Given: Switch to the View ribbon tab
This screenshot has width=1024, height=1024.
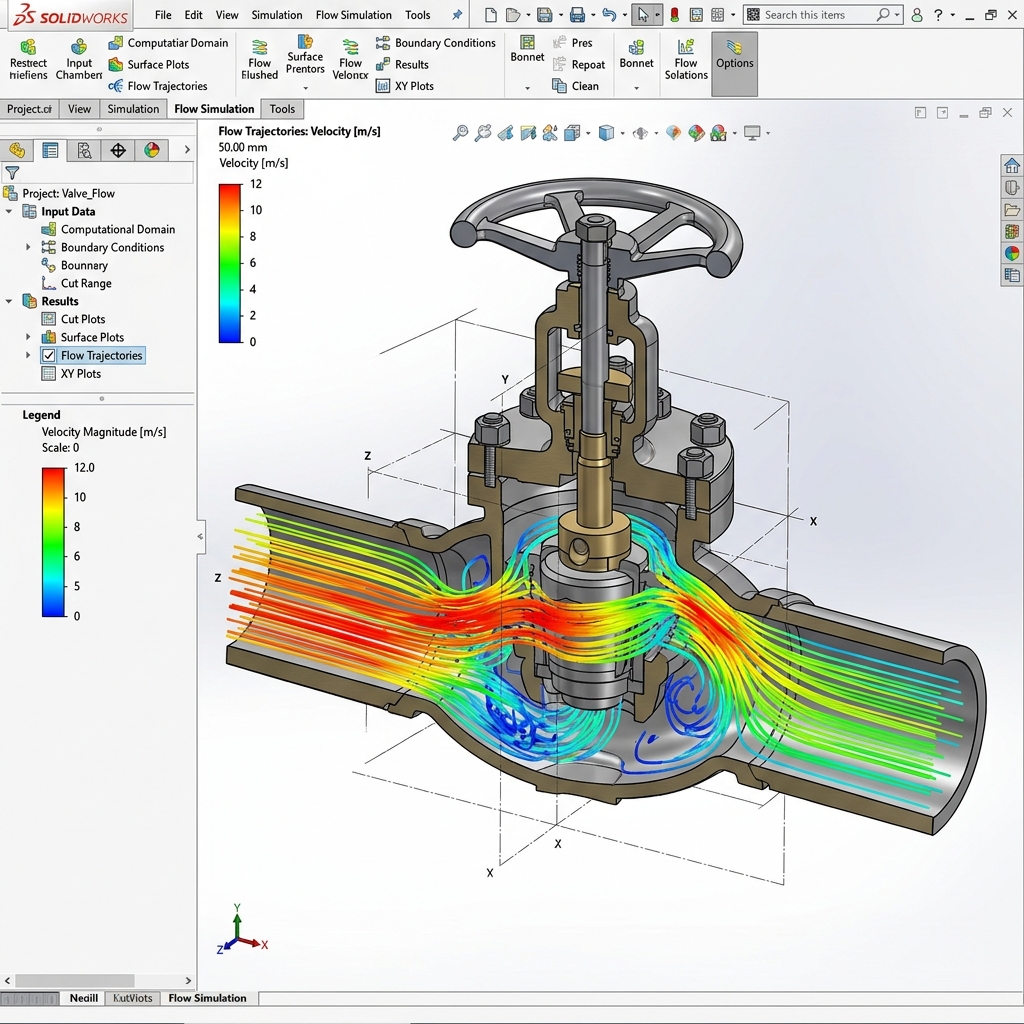Looking at the screenshot, I should pyautogui.click(x=80, y=109).
